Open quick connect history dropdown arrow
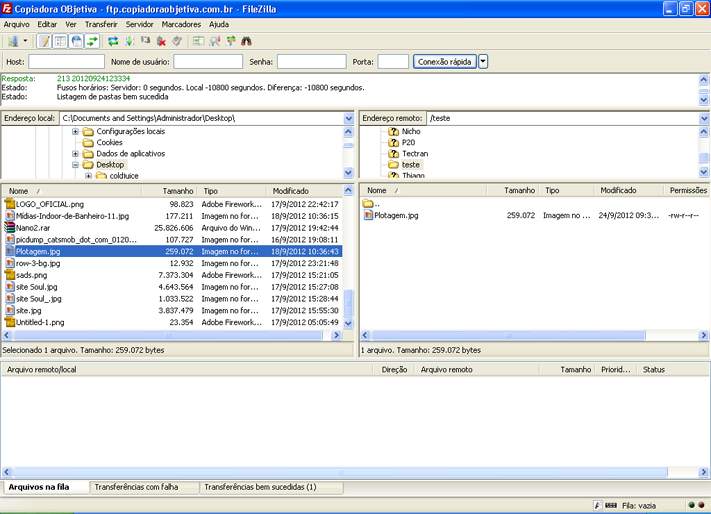The height and width of the screenshot is (514, 711). point(484,62)
